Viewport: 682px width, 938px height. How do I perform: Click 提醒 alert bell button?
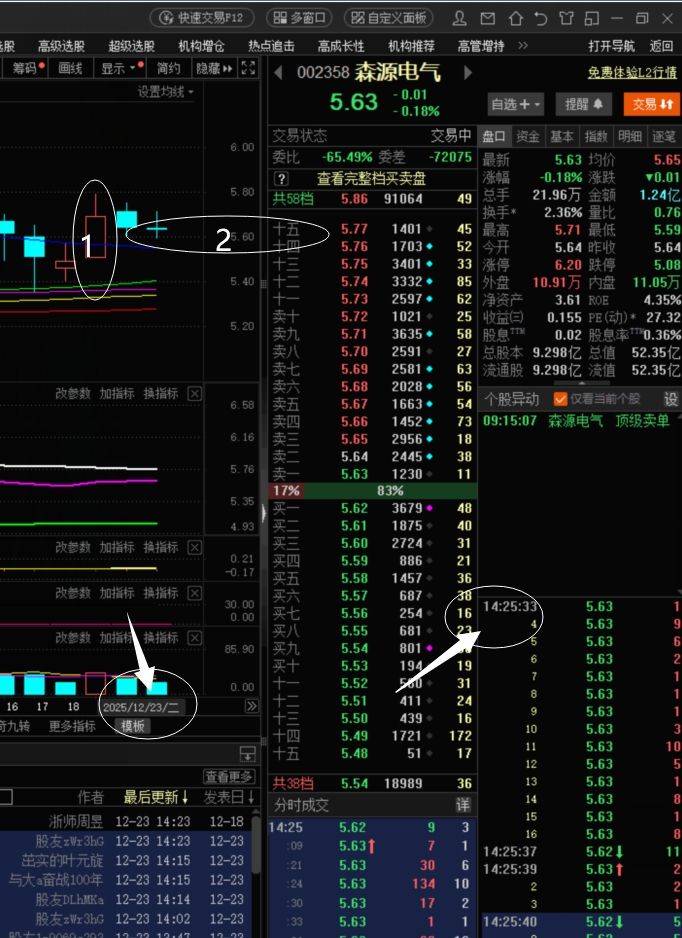(x=584, y=105)
